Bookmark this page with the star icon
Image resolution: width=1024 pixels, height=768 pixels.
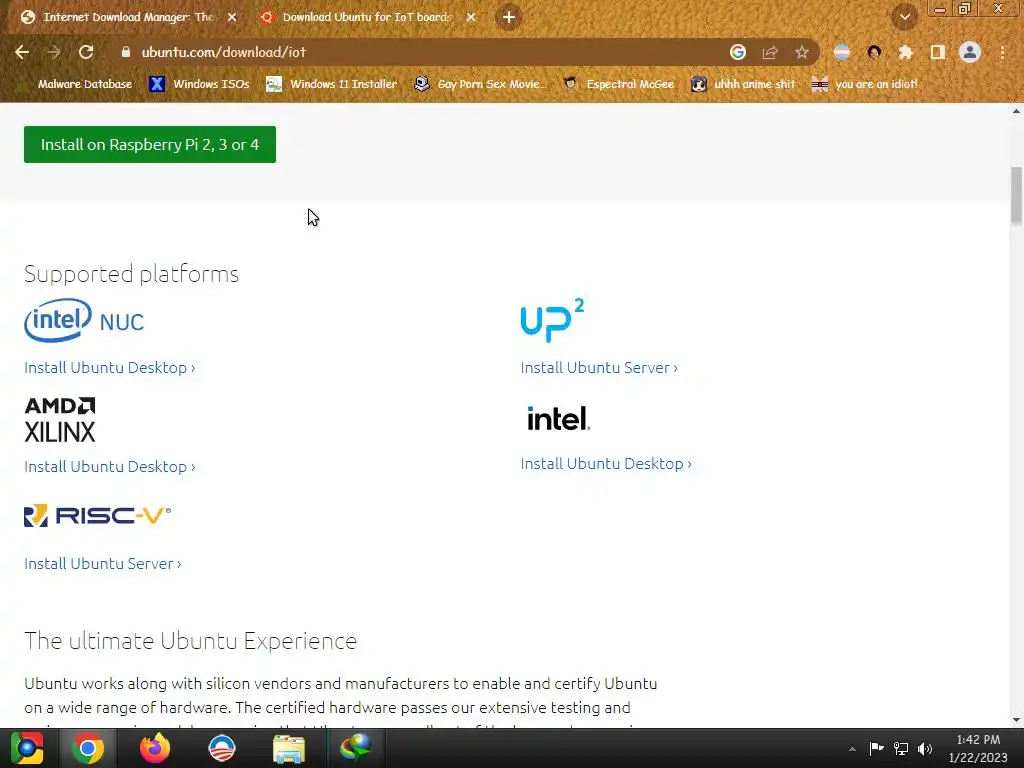click(x=802, y=52)
